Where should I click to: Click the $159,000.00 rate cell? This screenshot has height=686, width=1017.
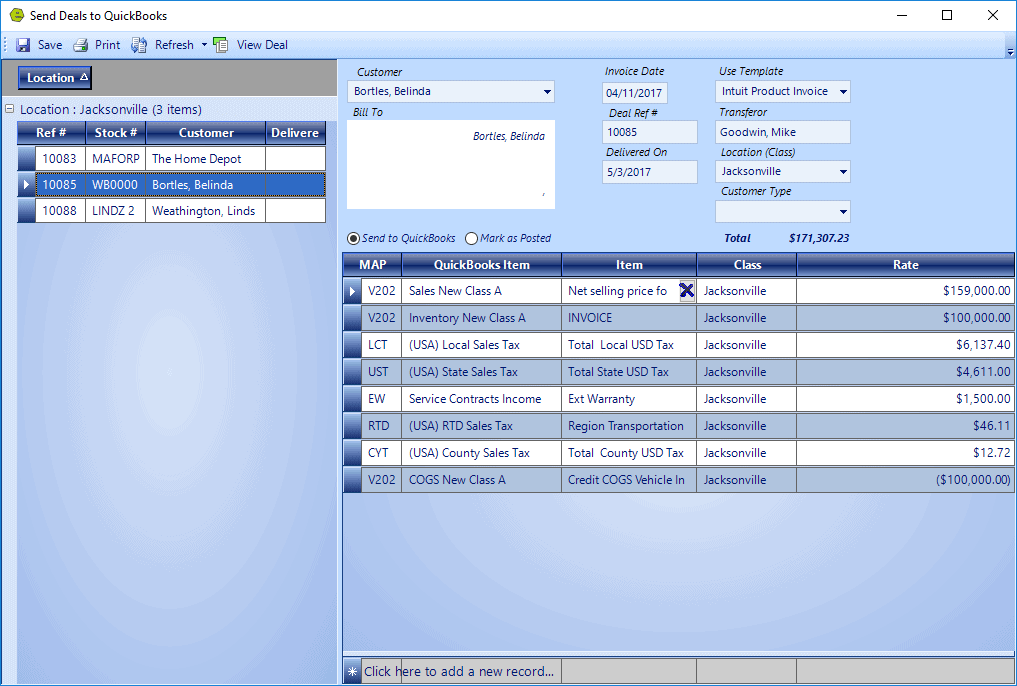(905, 291)
